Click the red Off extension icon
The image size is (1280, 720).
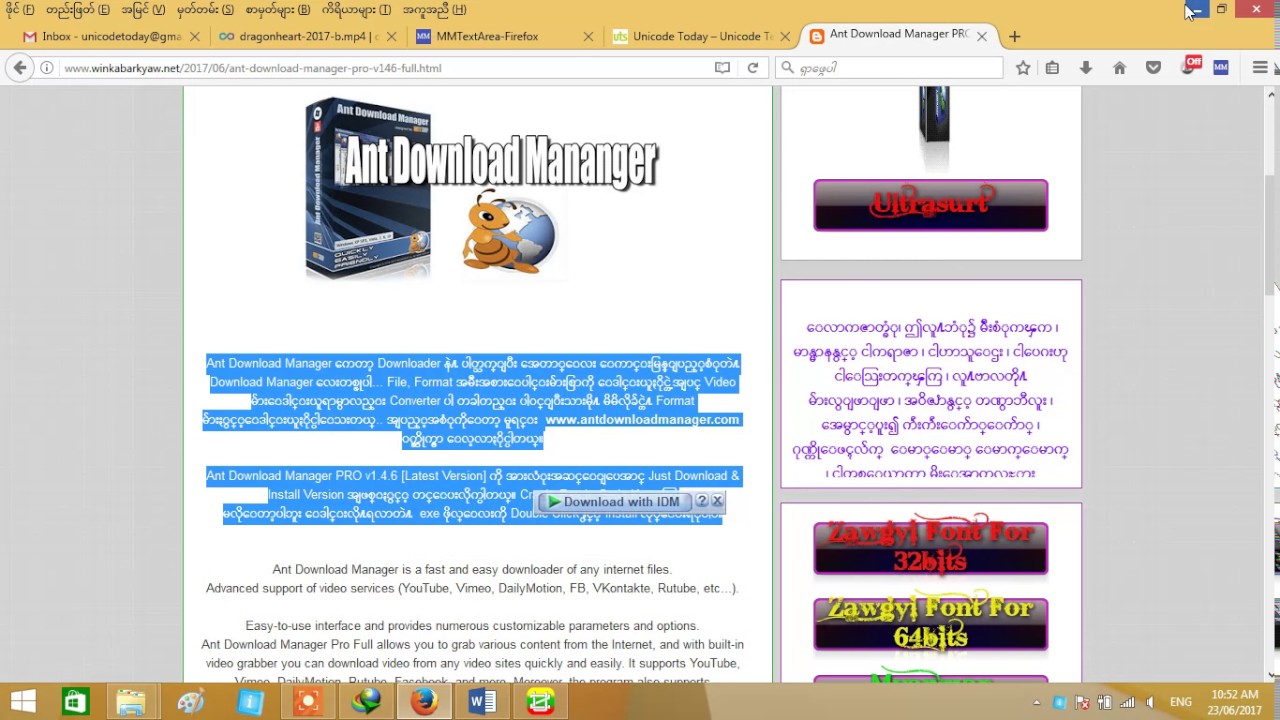[x=1189, y=66]
